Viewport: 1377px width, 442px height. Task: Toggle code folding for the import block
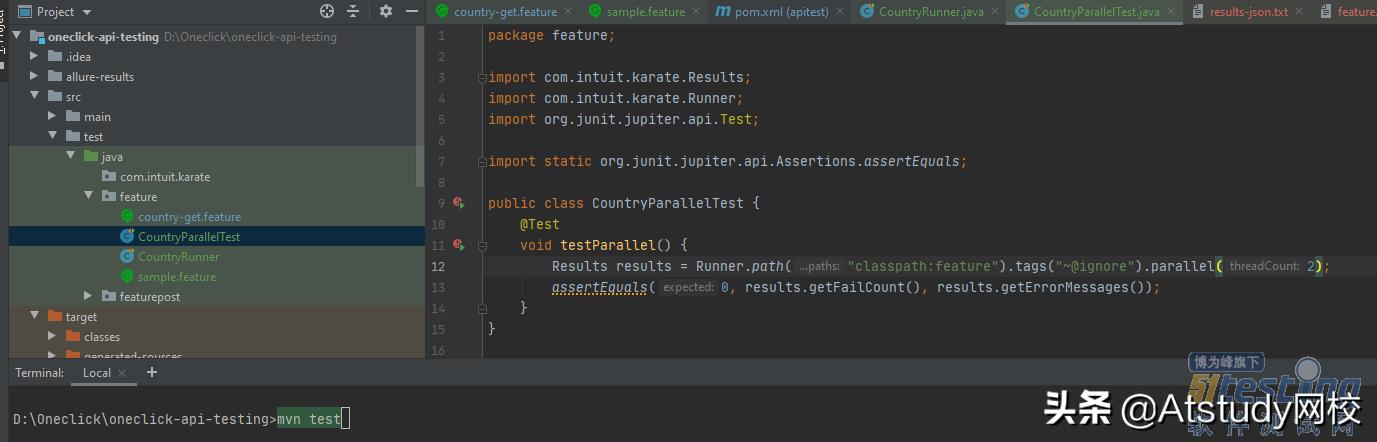482,77
